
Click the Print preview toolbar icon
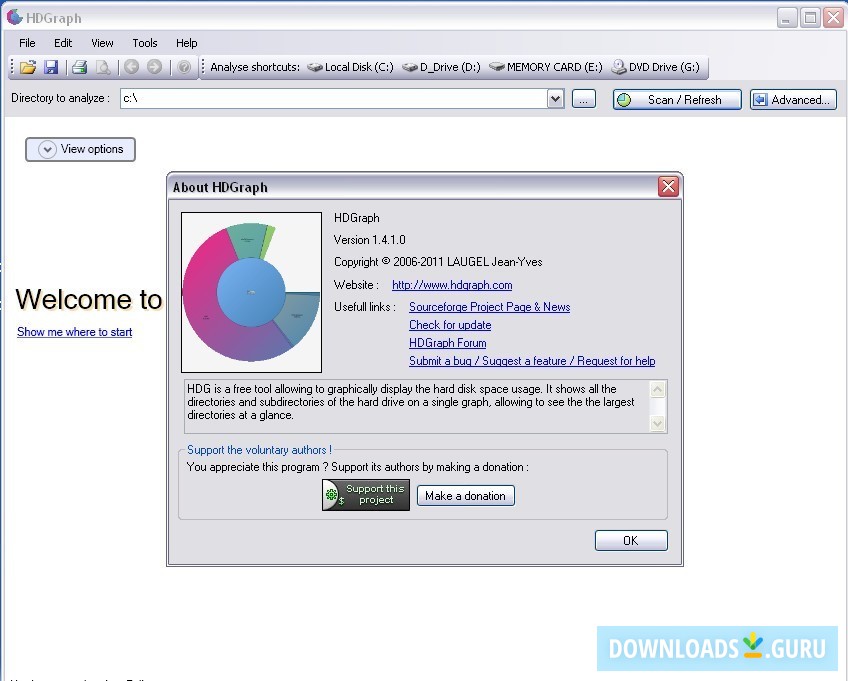coord(103,67)
